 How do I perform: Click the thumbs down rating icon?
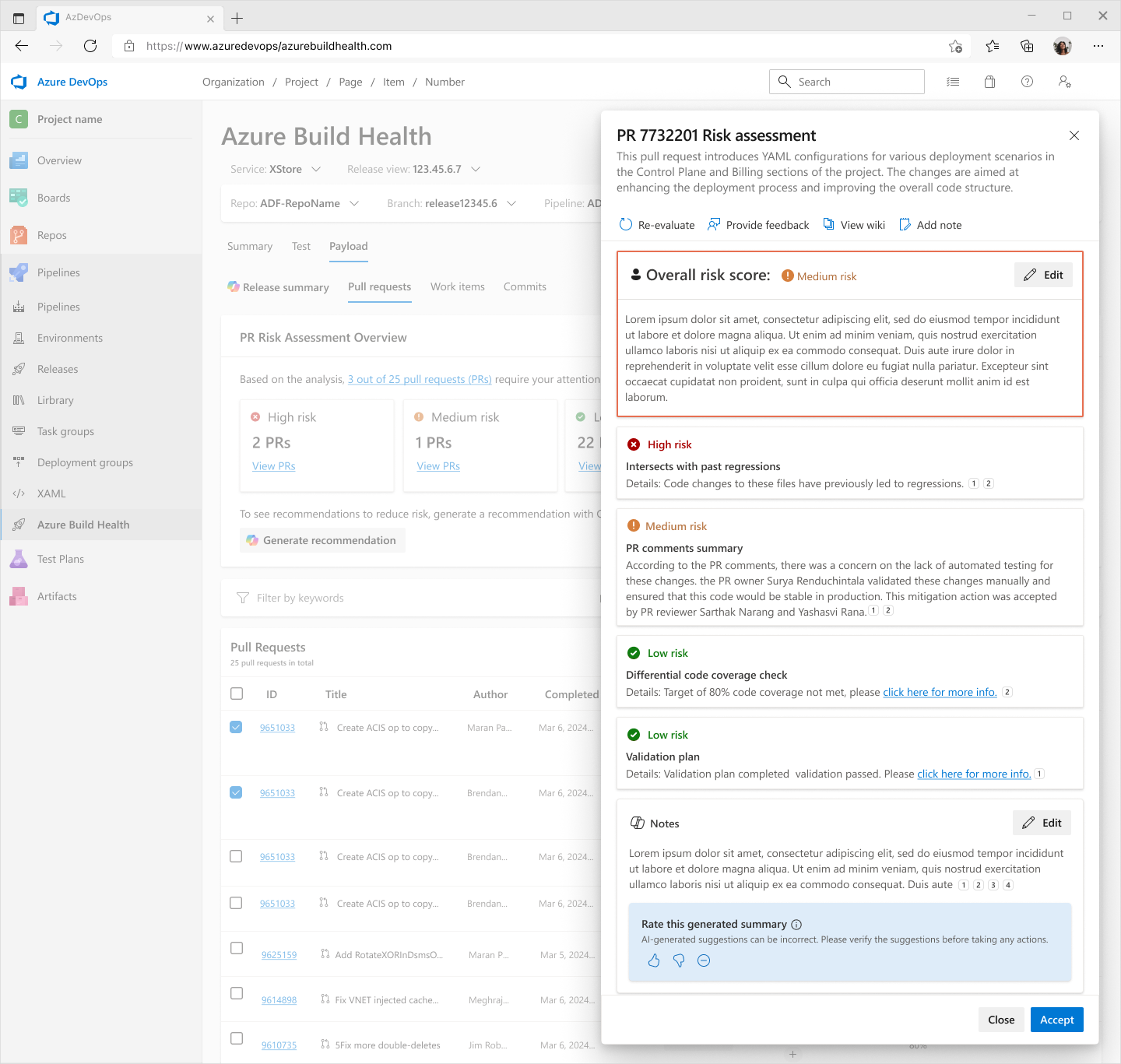point(679,960)
